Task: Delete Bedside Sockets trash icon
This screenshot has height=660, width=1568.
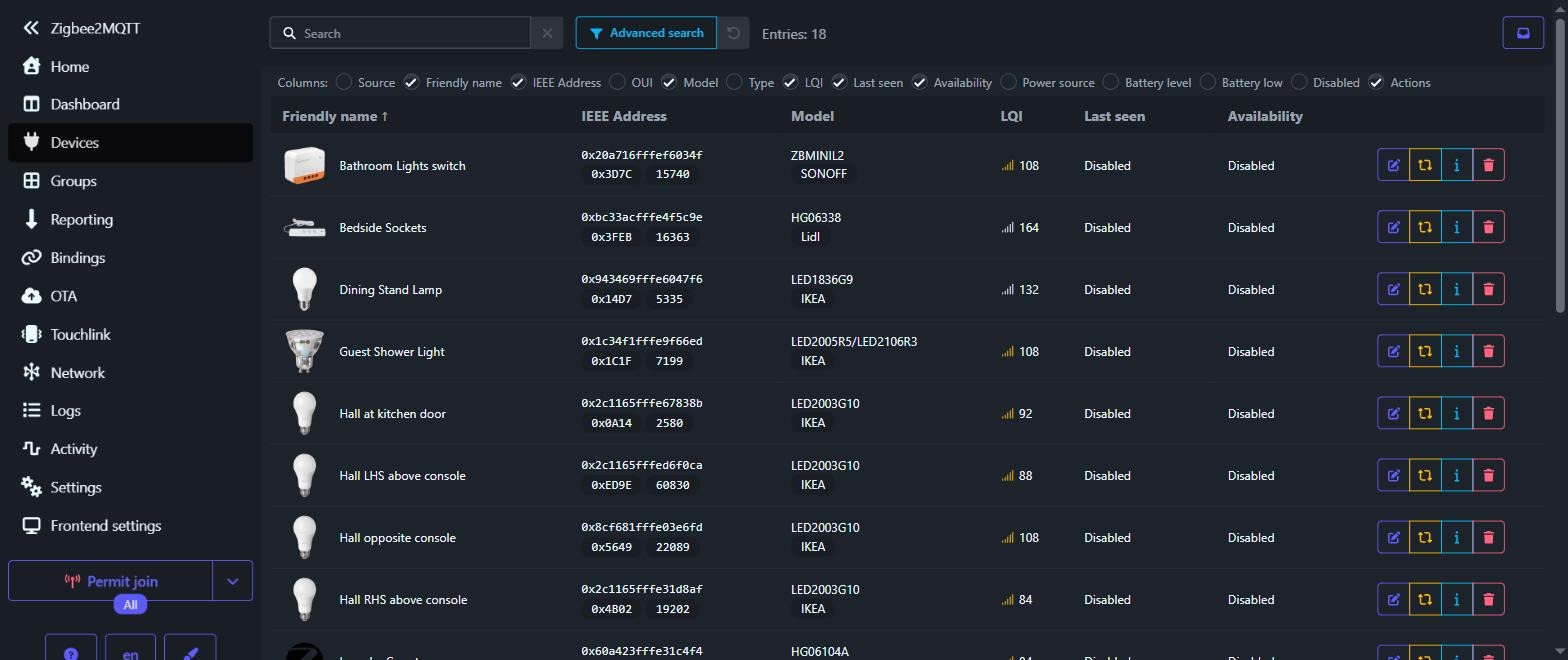Action: [1488, 227]
